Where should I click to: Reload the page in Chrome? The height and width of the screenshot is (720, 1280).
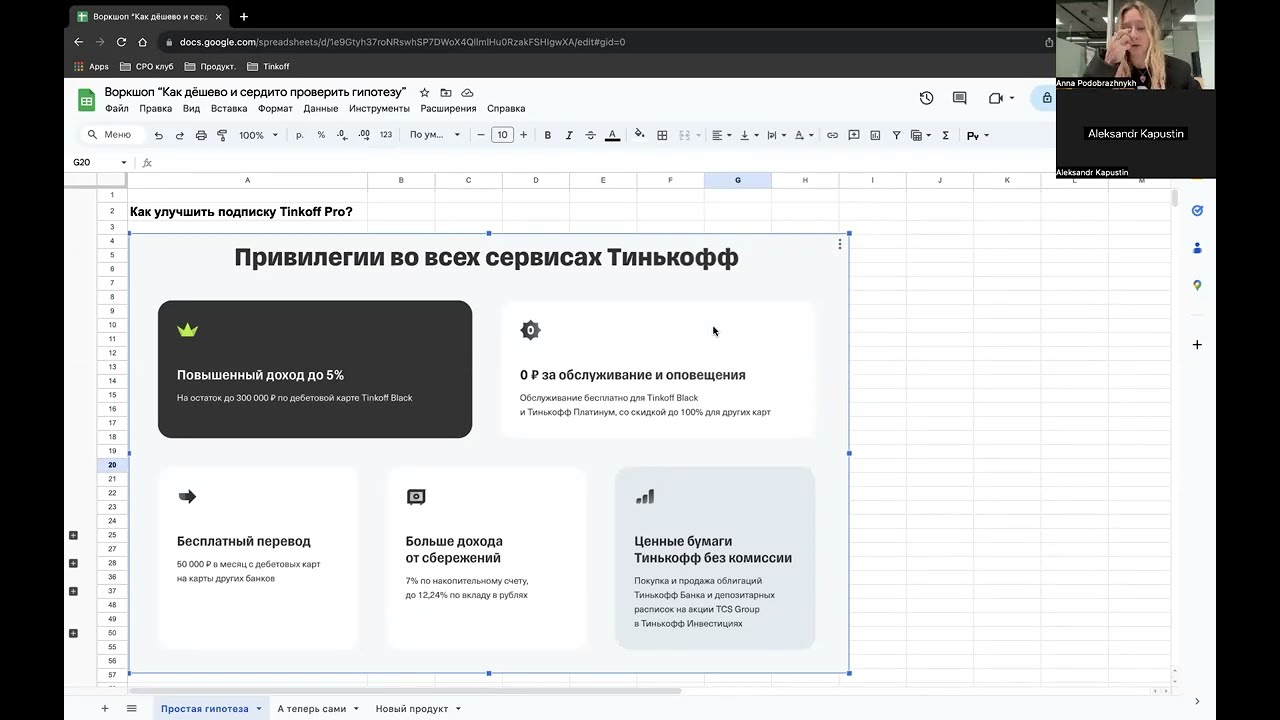pos(121,42)
